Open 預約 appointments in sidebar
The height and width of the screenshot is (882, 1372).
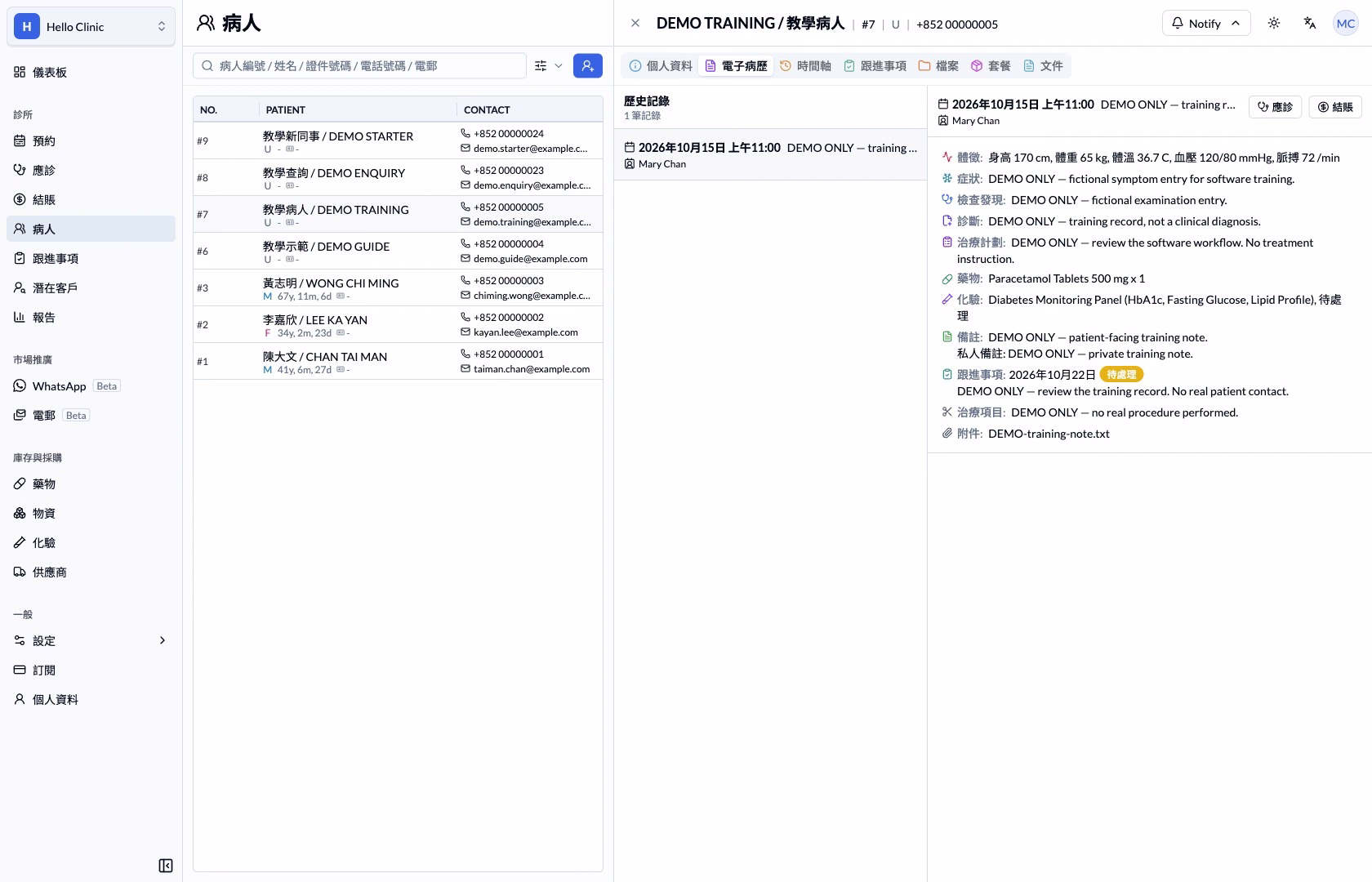pyautogui.click(x=91, y=141)
